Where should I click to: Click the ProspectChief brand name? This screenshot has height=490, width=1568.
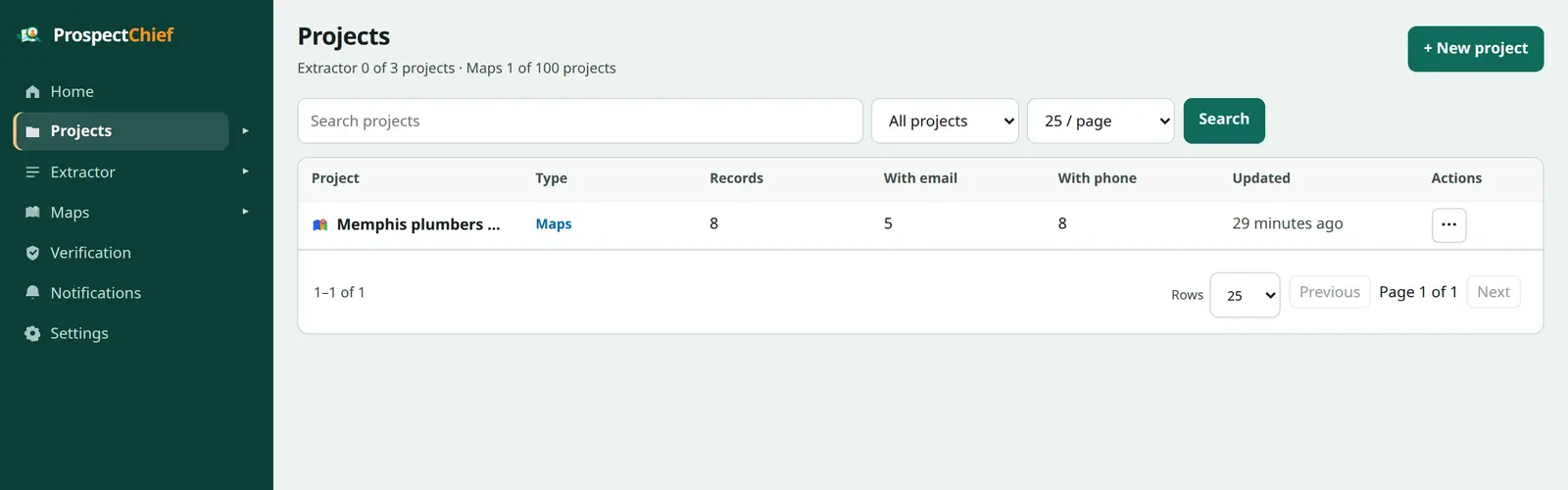pyautogui.click(x=113, y=35)
